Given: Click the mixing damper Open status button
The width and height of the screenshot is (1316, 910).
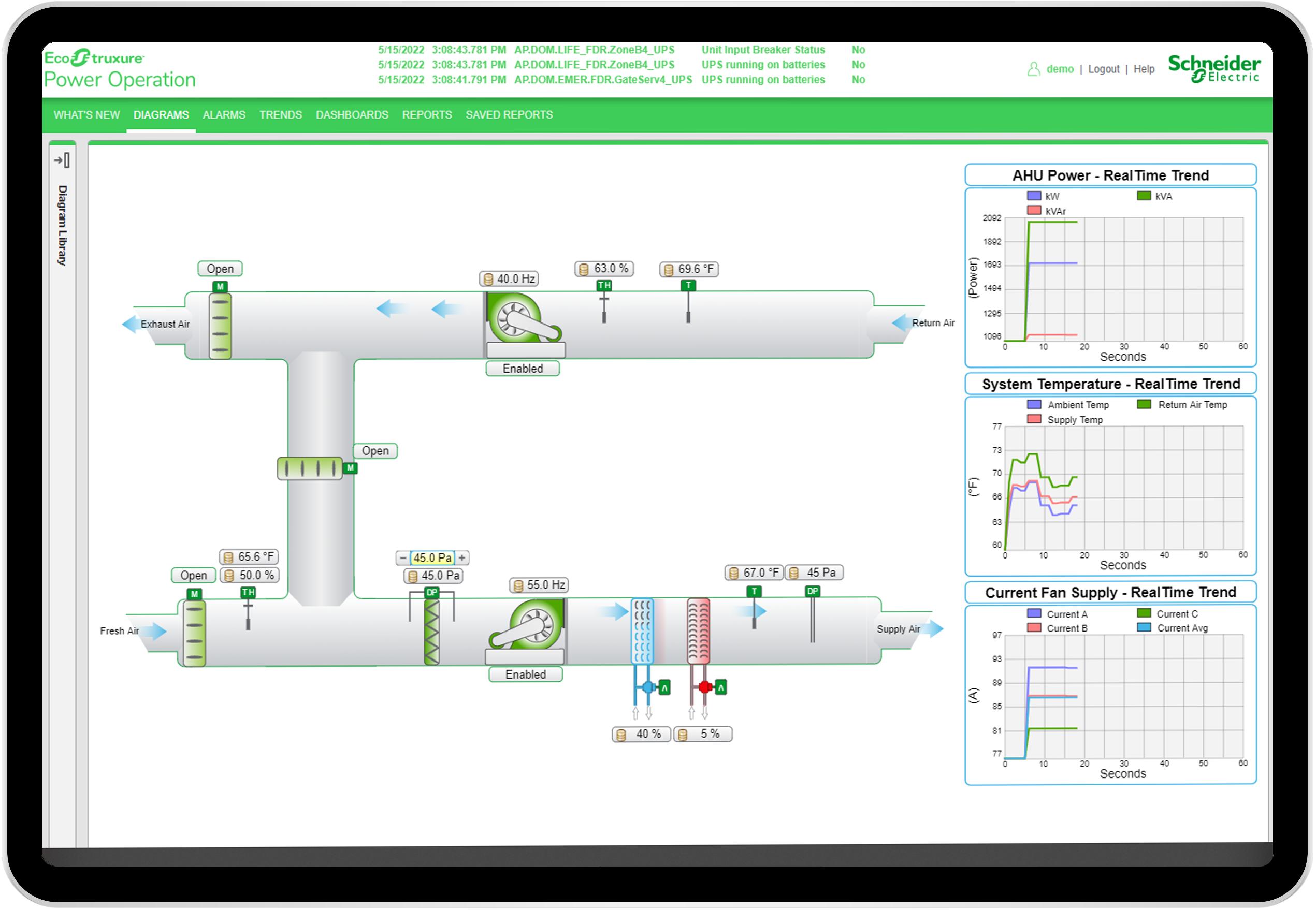Looking at the screenshot, I should point(375,451).
